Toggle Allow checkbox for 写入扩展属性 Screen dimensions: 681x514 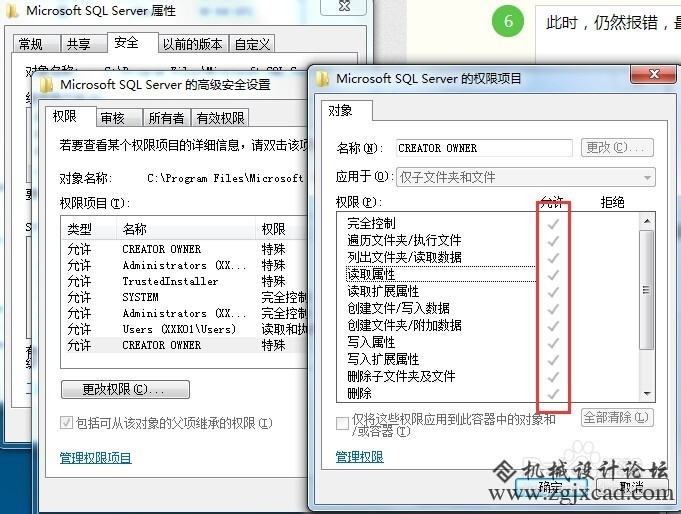pyautogui.click(x=553, y=360)
